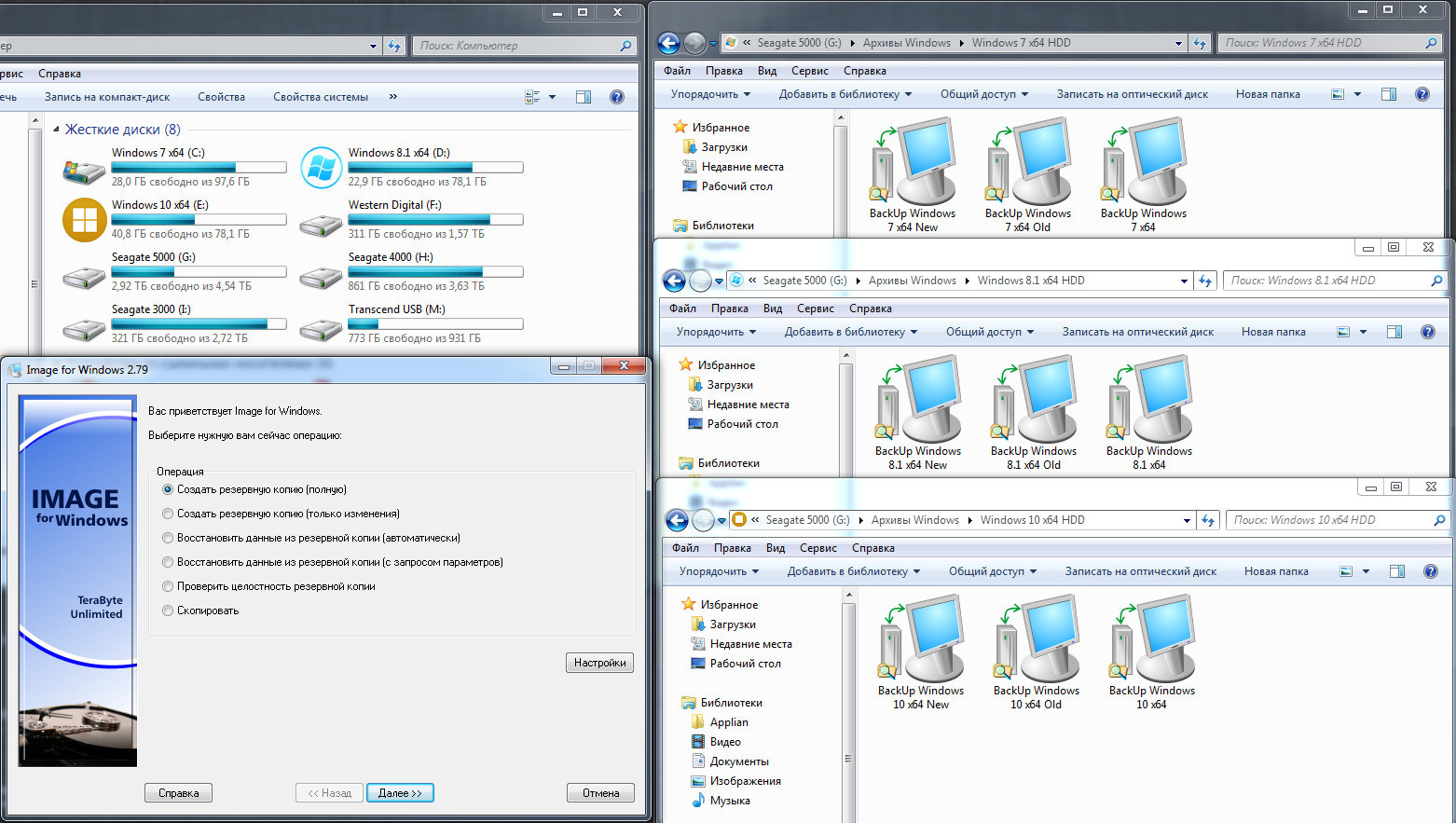Viewport: 1456px width, 823px height.
Task: Open Windows 7 x64 (C:) drive icon
Action: (x=84, y=171)
